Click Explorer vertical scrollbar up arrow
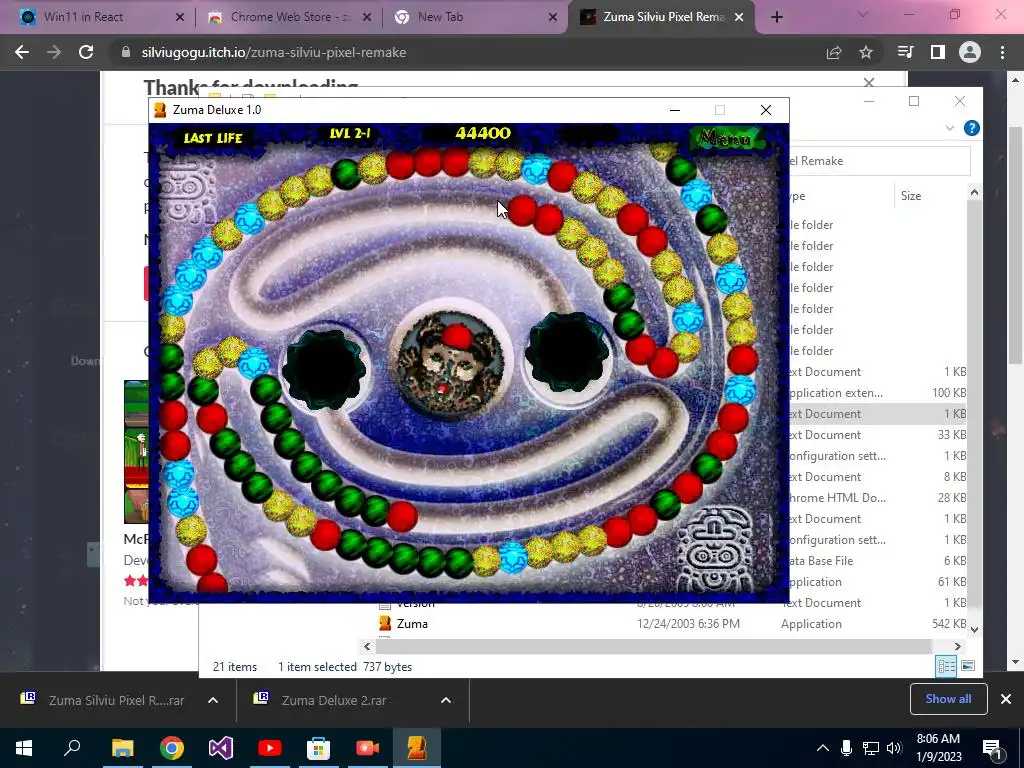 click(974, 193)
